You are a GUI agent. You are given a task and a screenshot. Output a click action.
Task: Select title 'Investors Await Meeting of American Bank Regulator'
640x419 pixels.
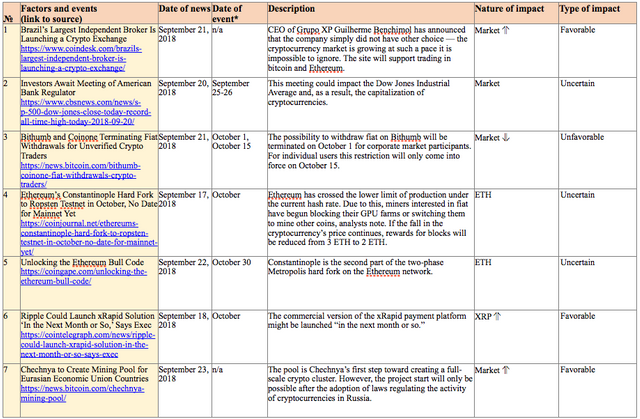pyautogui.click(x=86, y=88)
